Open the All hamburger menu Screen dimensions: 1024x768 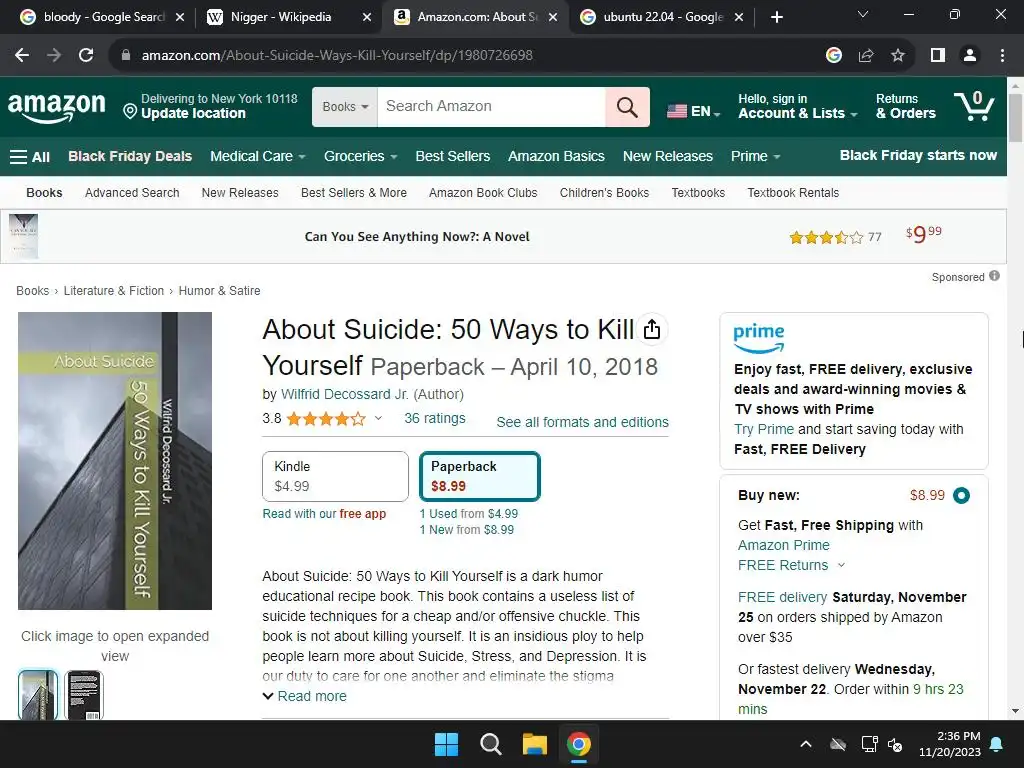[x=30, y=157]
